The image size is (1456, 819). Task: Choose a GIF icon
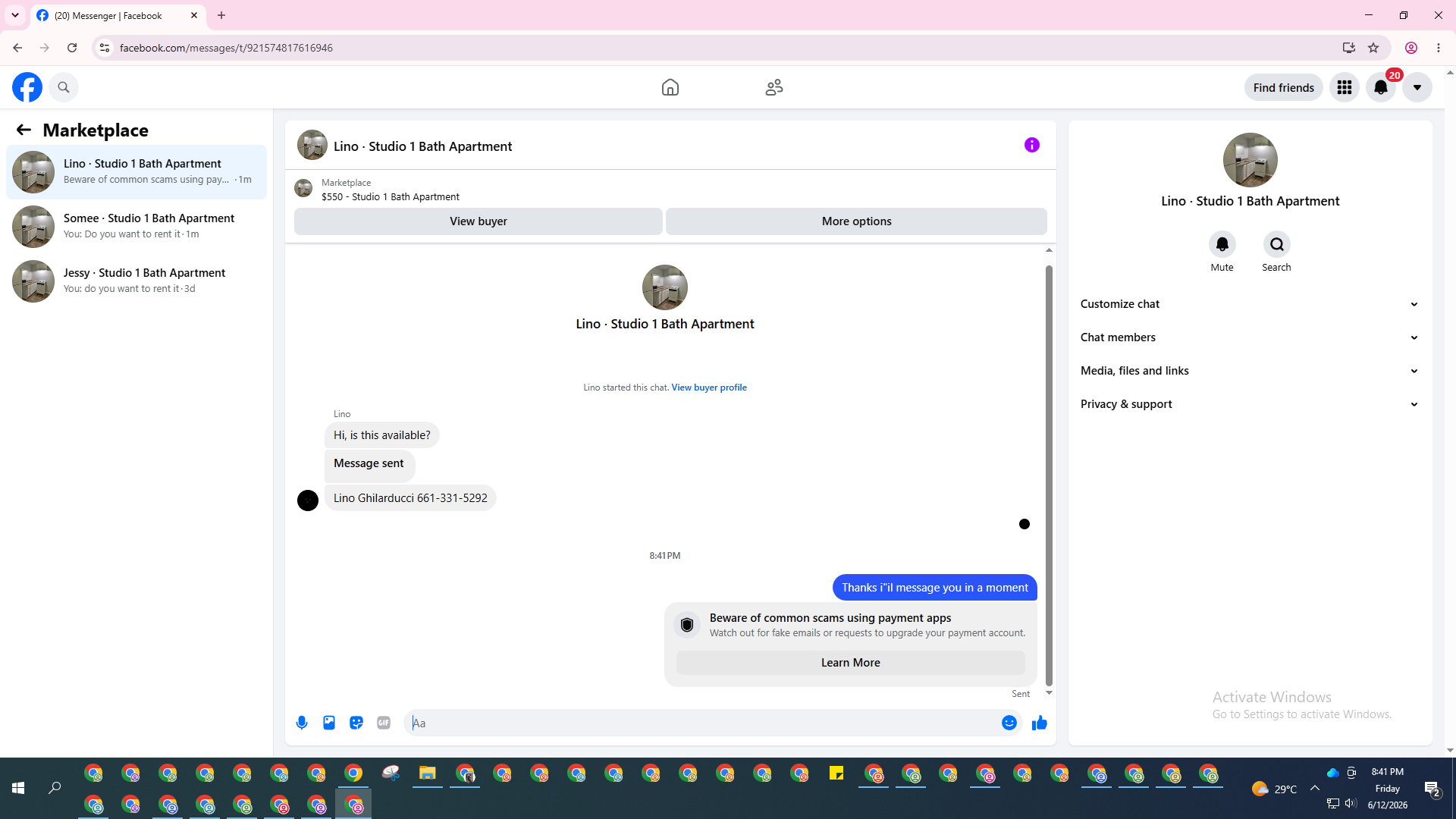pyautogui.click(x=384, y=723)
